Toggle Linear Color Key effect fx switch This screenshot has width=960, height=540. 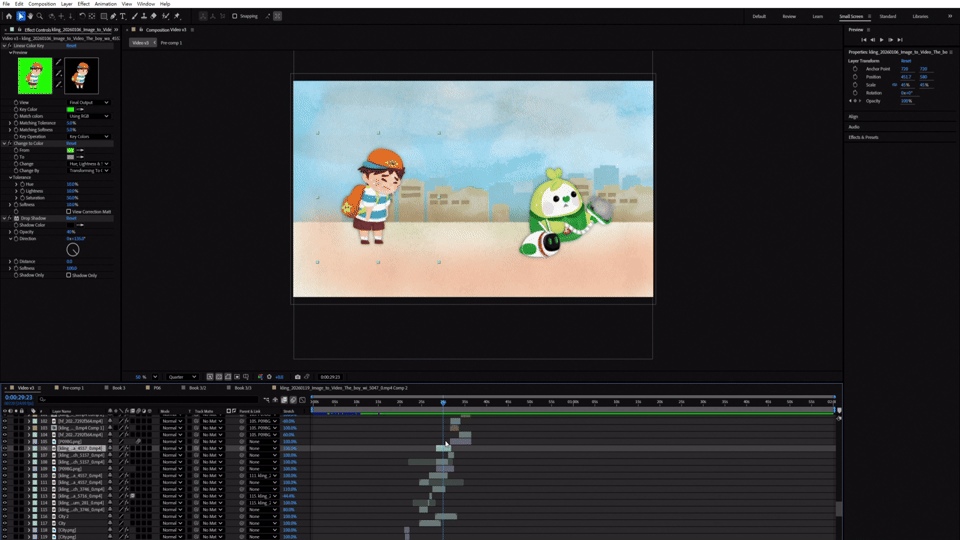10,46
